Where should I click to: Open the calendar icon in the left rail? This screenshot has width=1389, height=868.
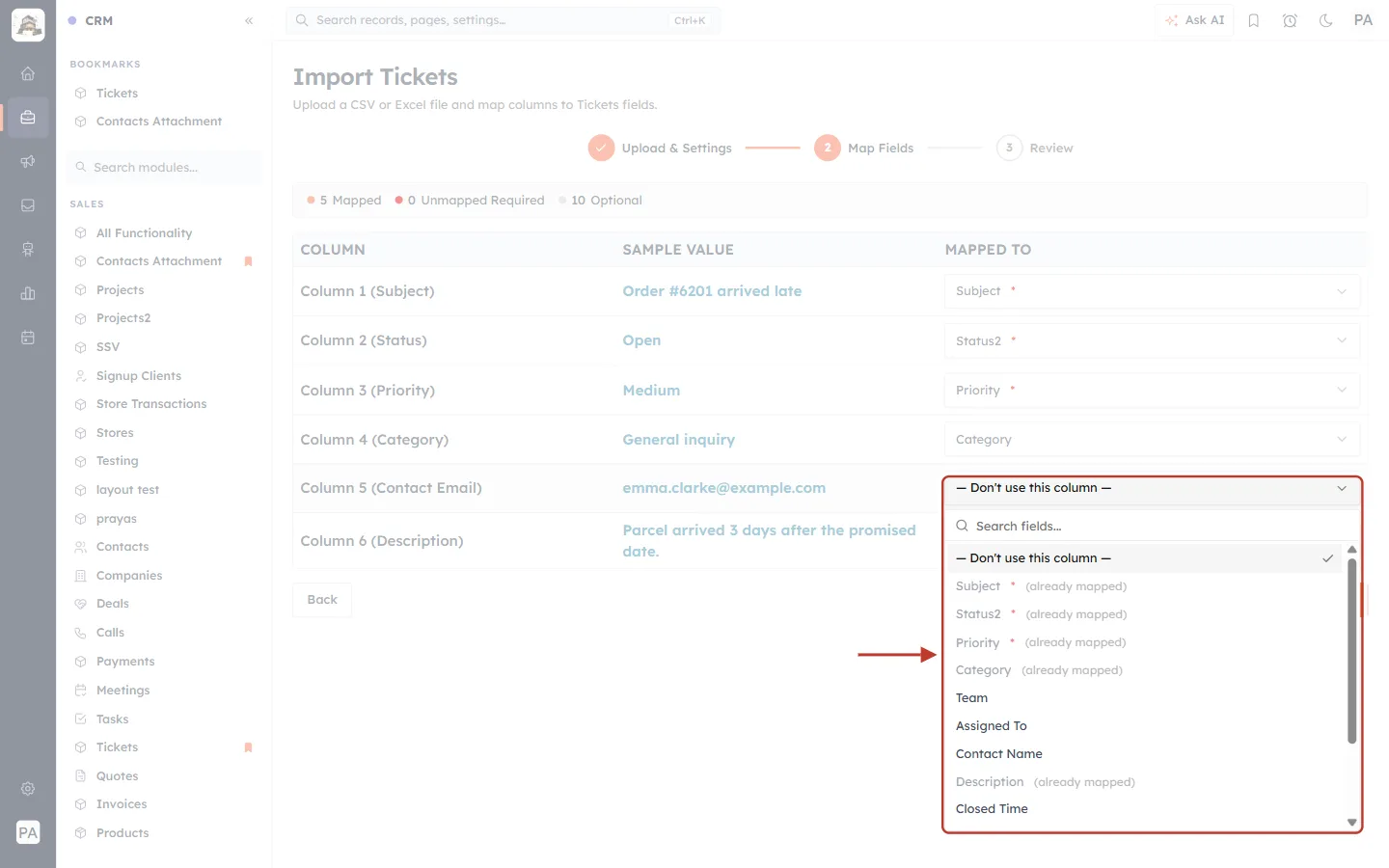28,338
